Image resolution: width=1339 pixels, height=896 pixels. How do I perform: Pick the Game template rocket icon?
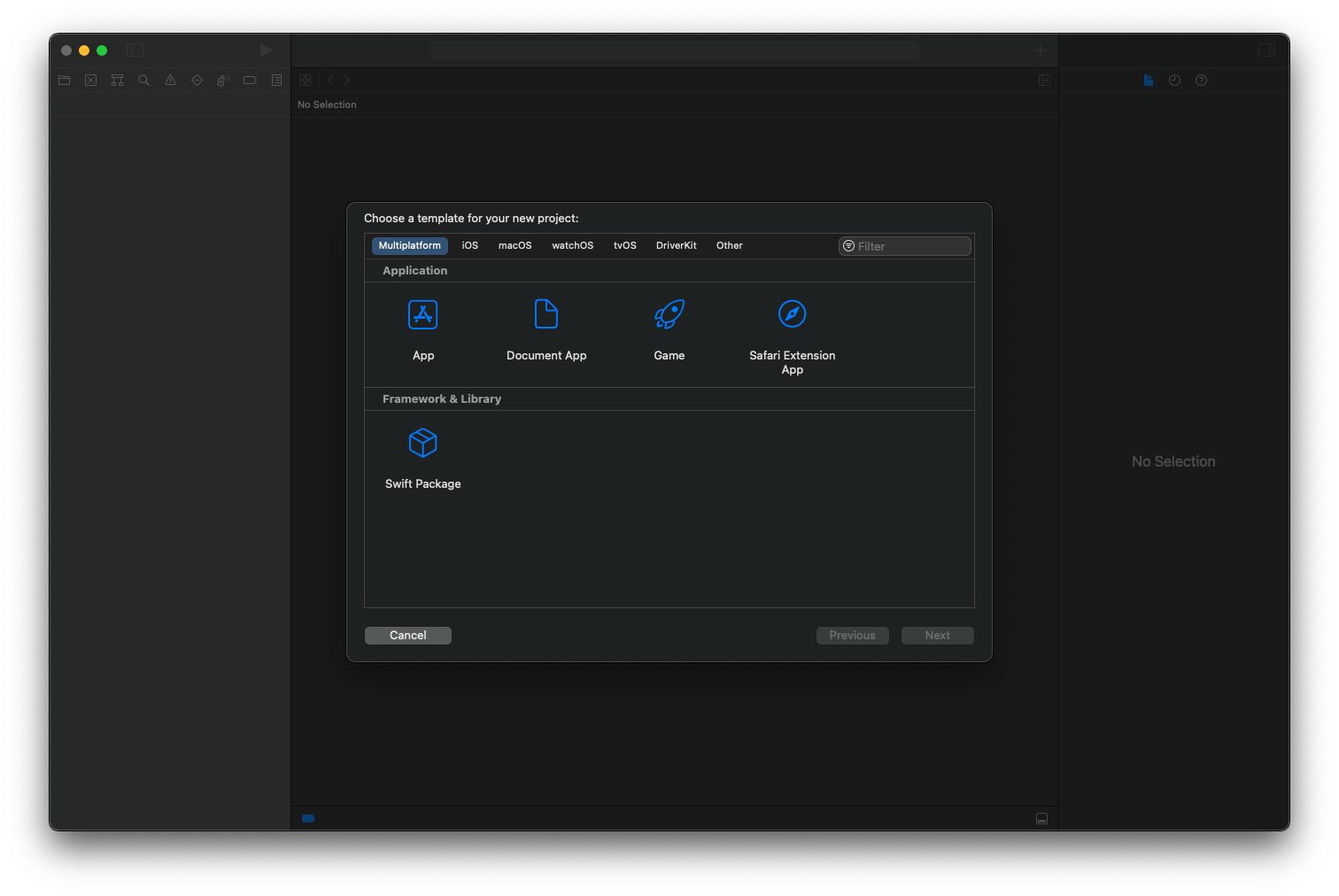click(669, 314)
